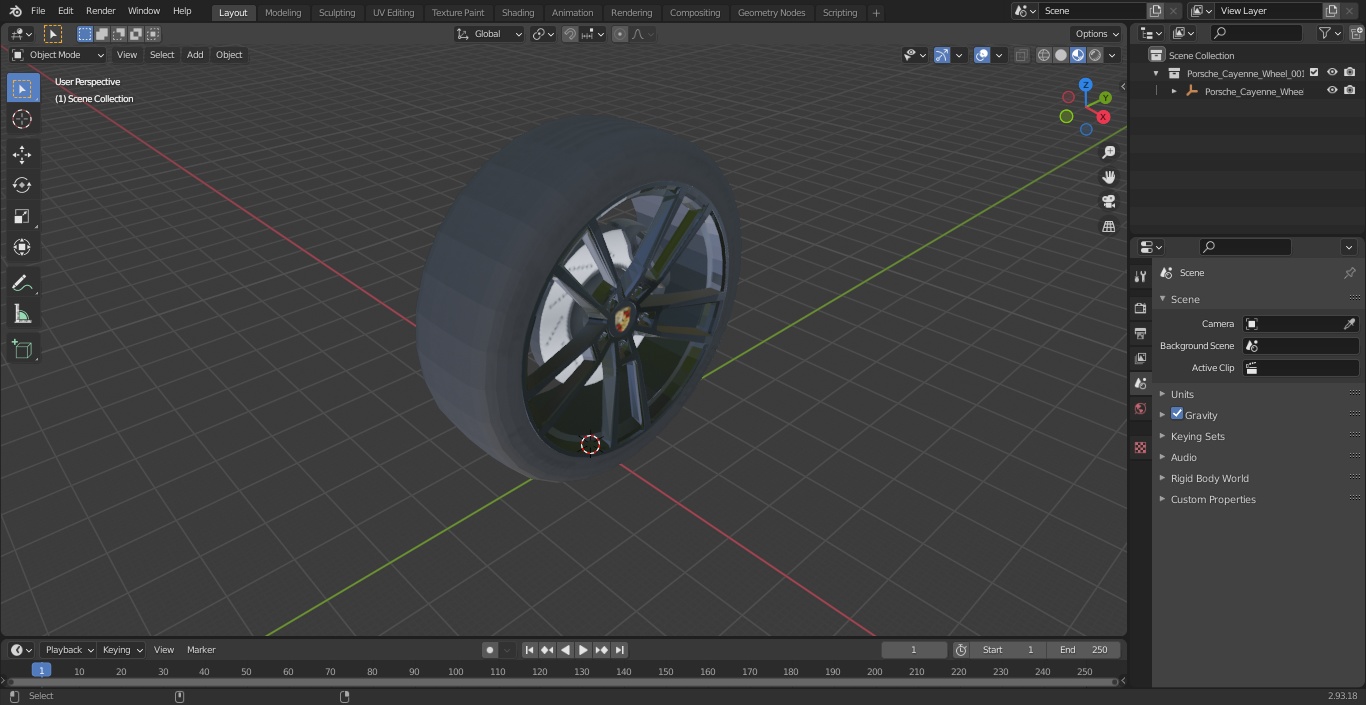Play the animation forward
Viewport: 1366px width, 705px height.
(x=583, y=650)
